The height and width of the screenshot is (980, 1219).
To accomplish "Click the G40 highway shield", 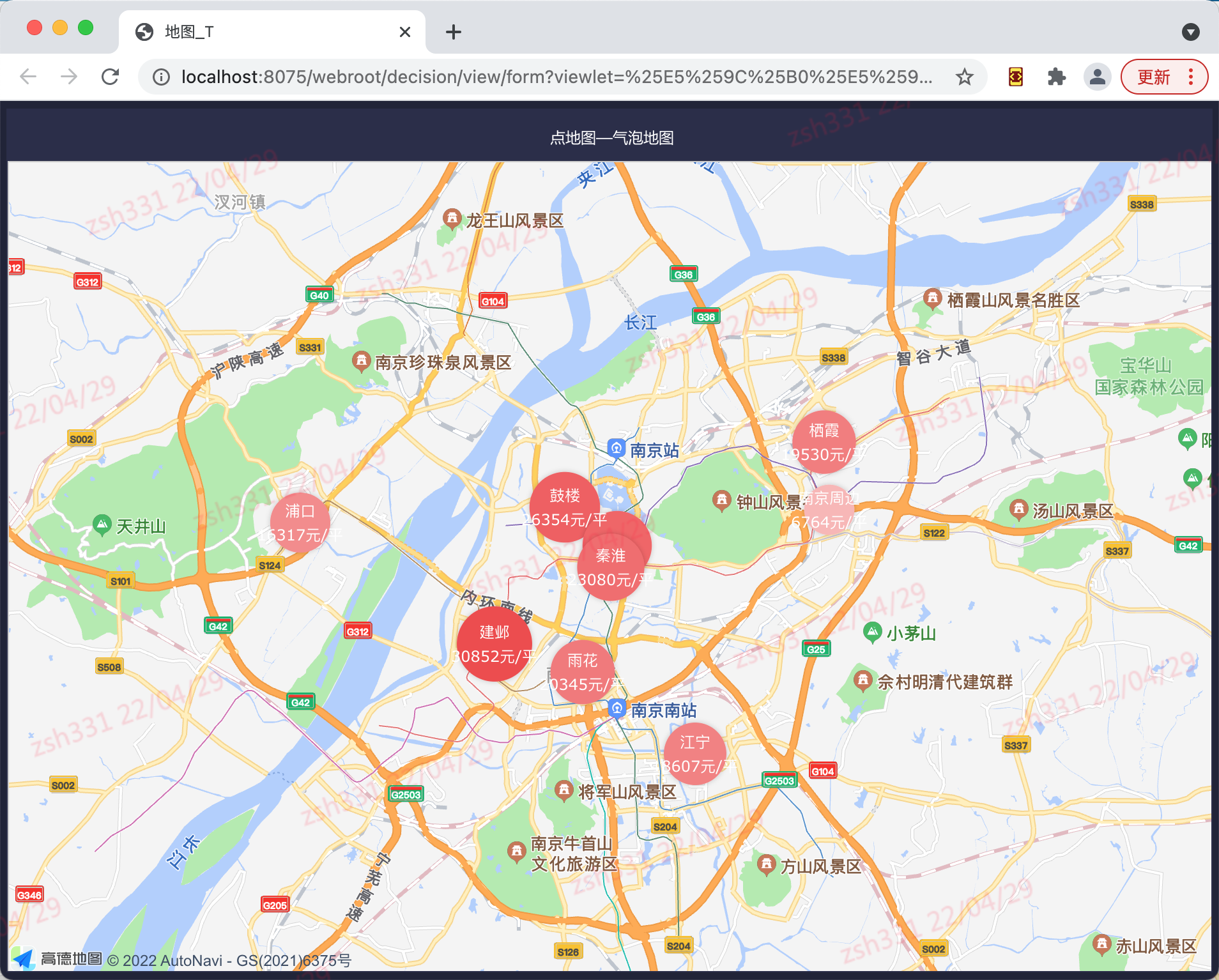I will 319,295.
